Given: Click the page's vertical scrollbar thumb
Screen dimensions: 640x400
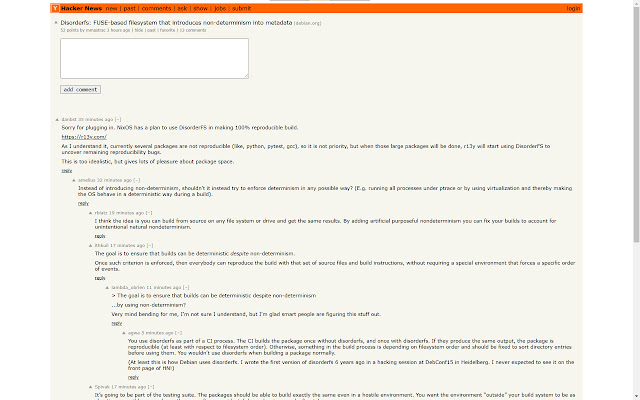Looking at the screenshot, I should [x=636, y=124].
